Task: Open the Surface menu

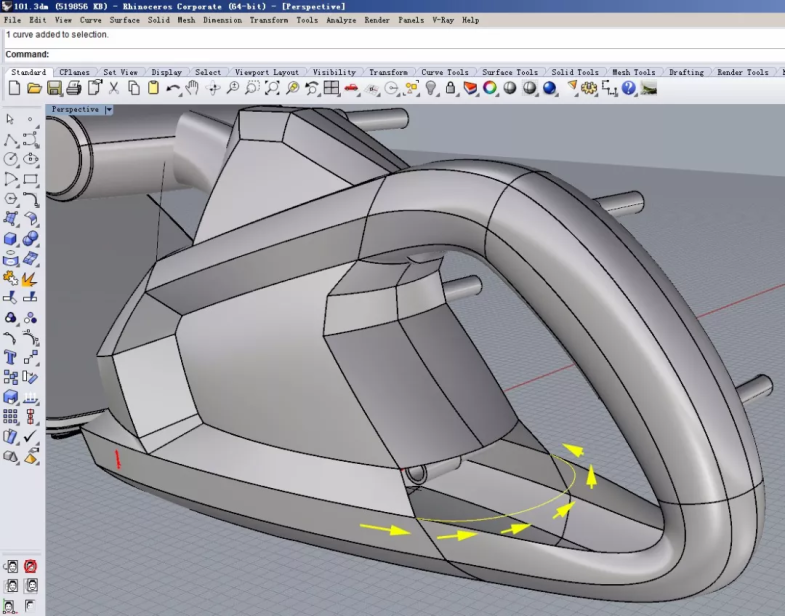Action: click(125, 20)
